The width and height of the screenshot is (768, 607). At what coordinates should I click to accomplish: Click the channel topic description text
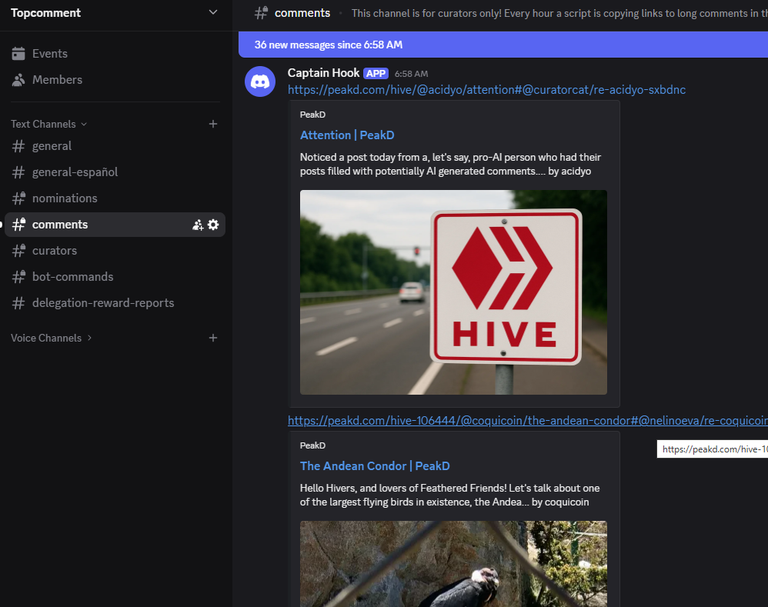(559, 13)
